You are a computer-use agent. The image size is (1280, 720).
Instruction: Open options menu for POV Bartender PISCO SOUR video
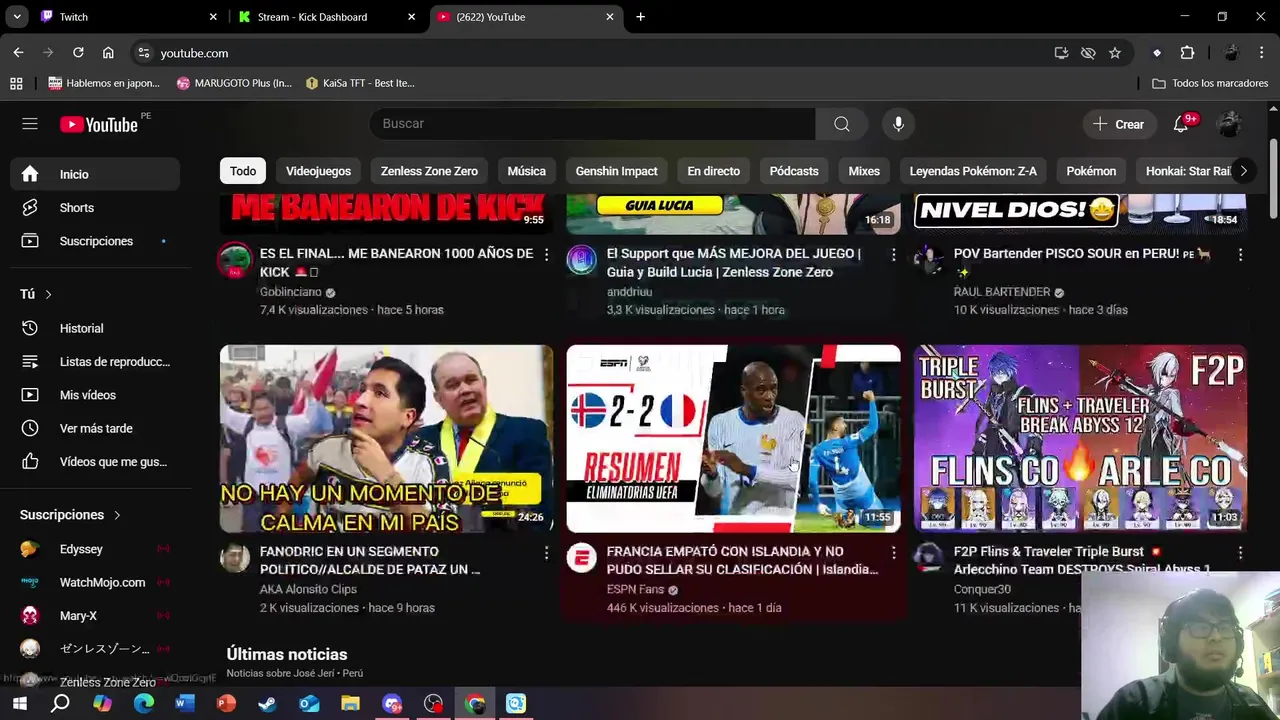click(1240, 255)
